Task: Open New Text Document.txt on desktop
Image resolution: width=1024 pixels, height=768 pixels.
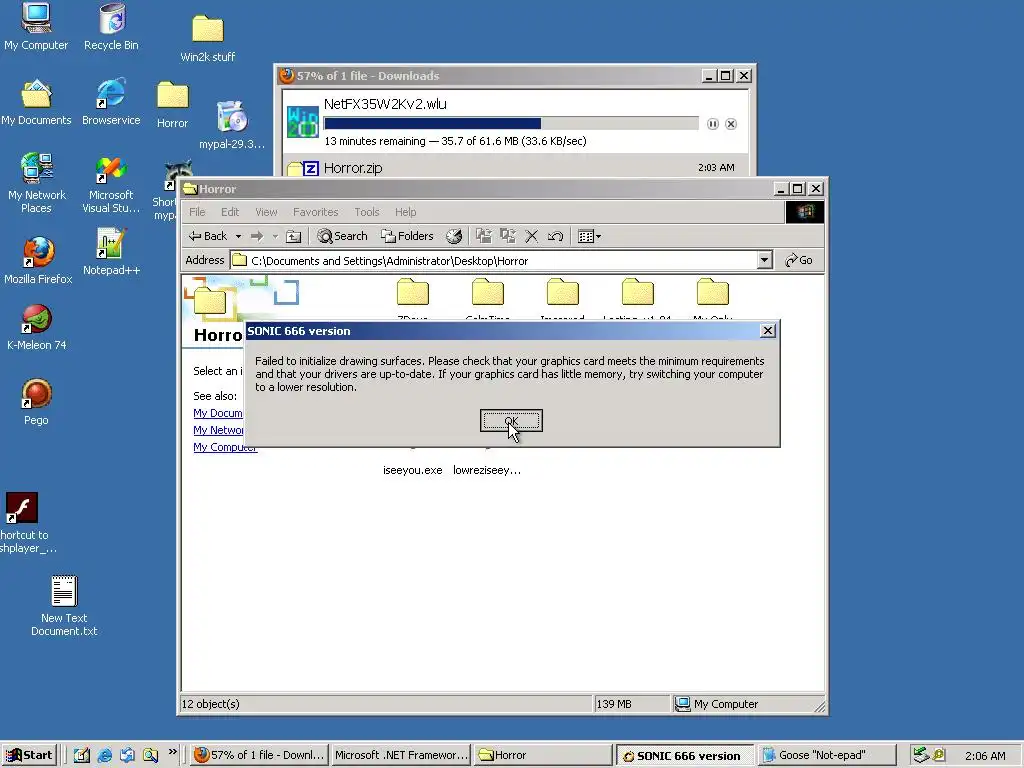Action: [64, 606]
